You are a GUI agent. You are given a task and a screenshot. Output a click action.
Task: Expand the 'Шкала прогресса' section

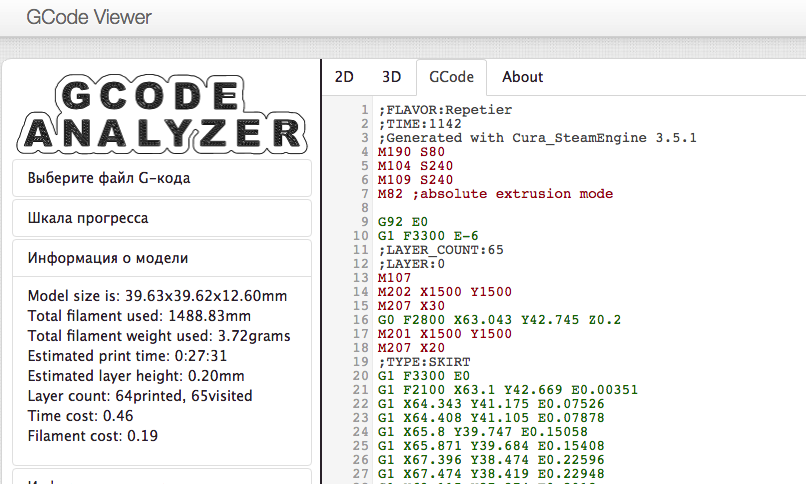point(162,218)
